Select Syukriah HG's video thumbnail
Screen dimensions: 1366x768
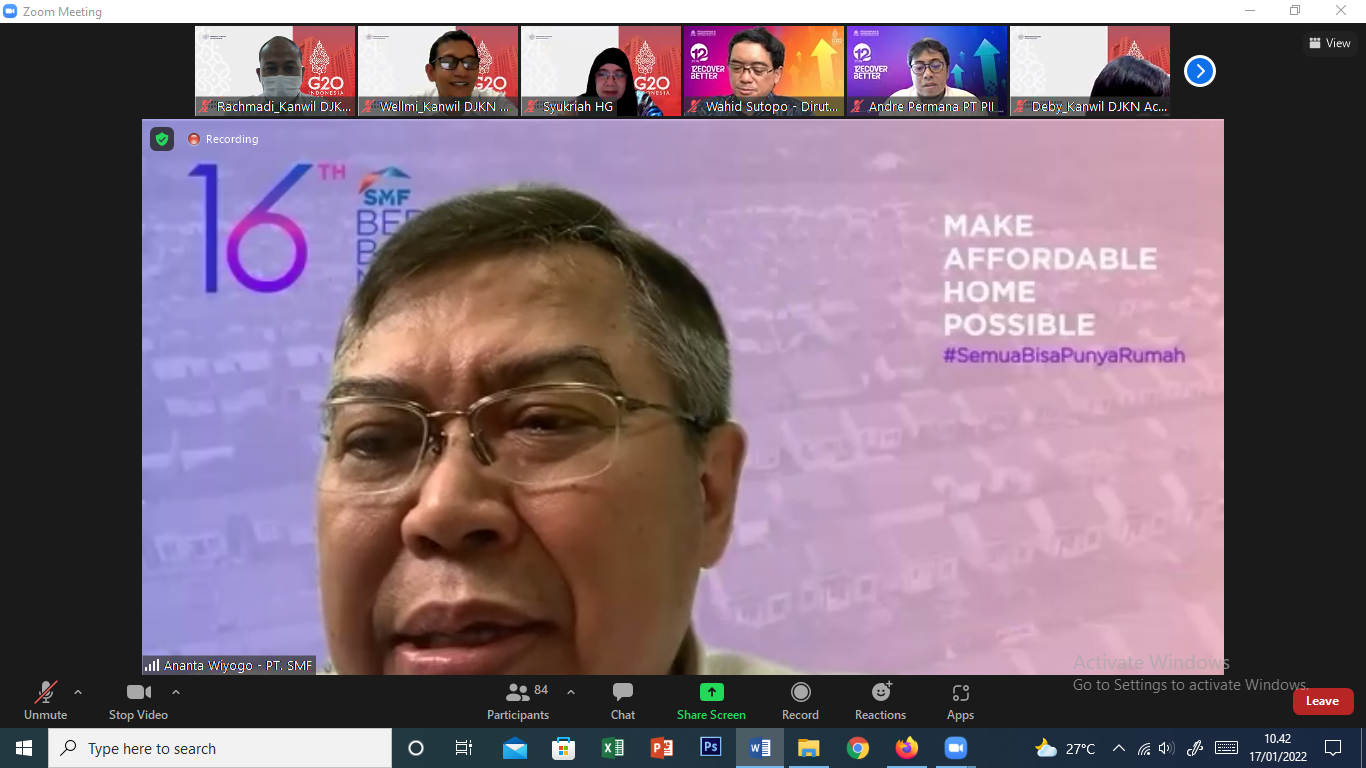point(600,70)
